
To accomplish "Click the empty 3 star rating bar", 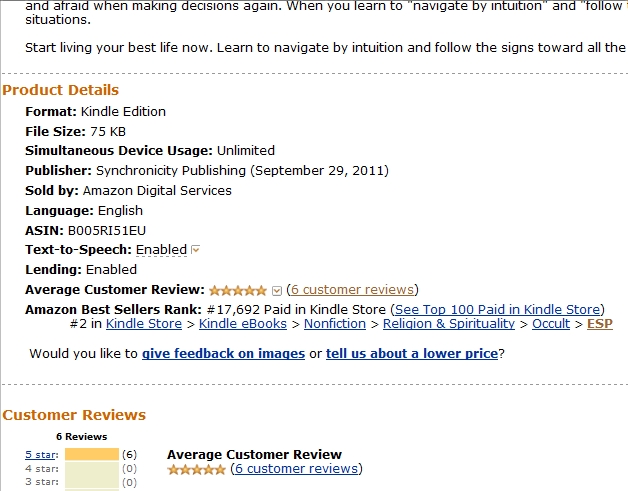I will click(x=92, y=482).
